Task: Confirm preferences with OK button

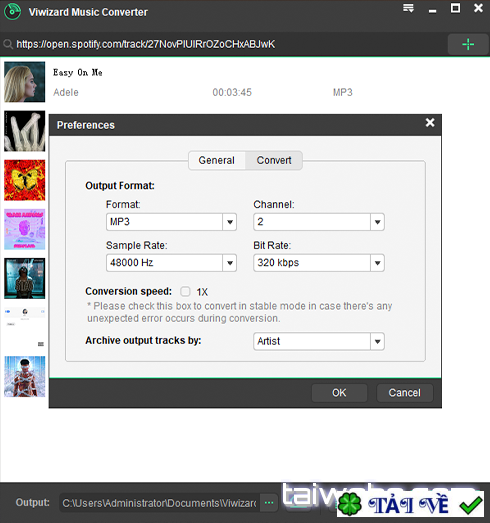Action: coord(339,393)
